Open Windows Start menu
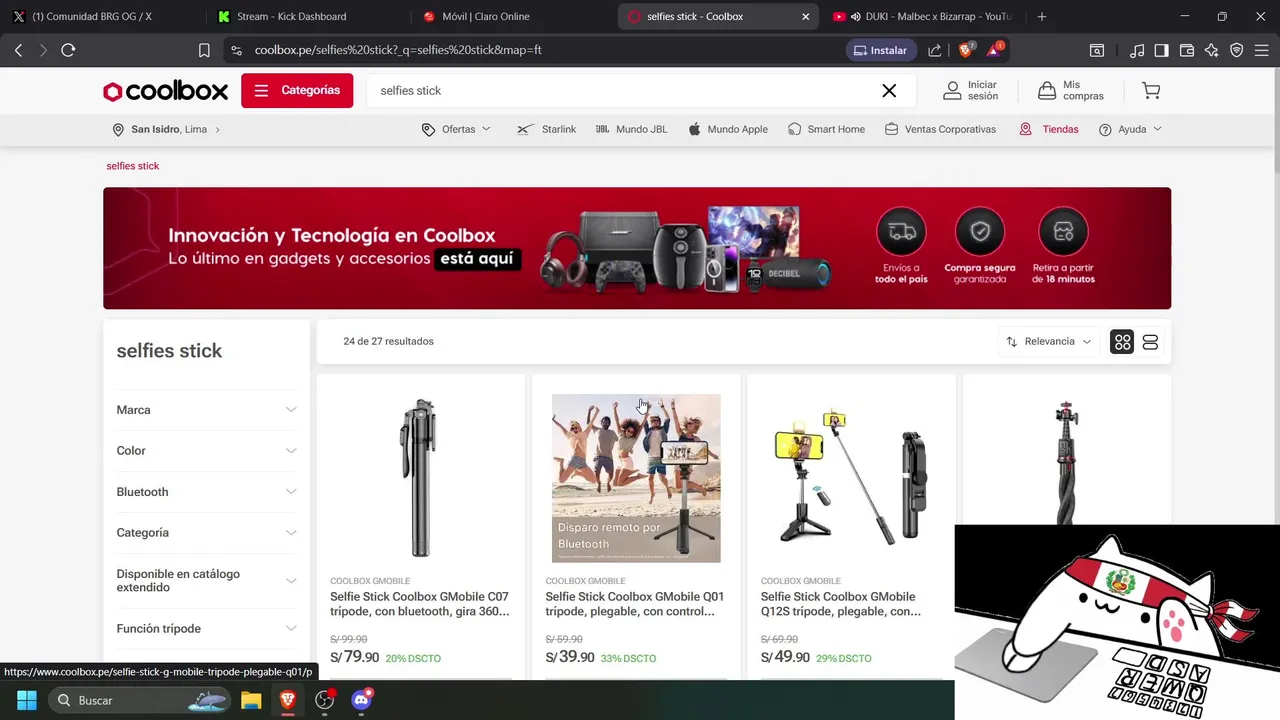 click(27, 700)
